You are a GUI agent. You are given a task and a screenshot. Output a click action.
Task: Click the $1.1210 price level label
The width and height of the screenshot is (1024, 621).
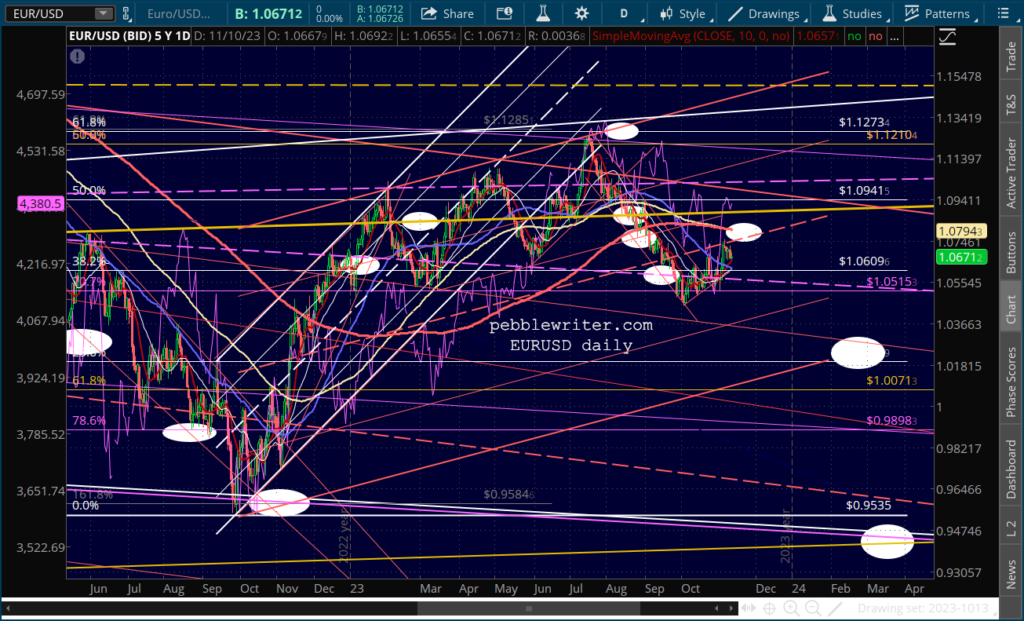coord(891,135)
